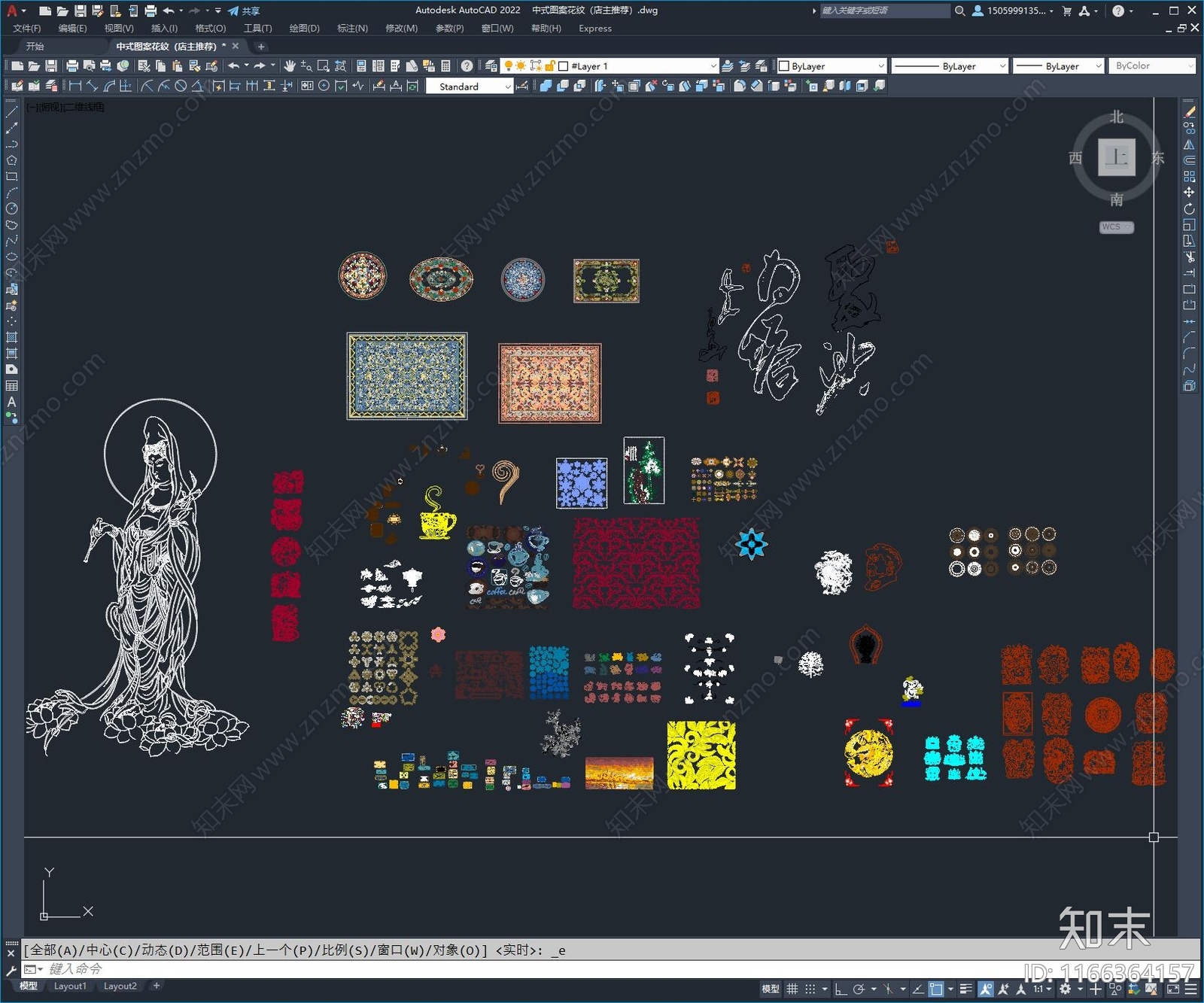
Task: Click 东 (east) on the ViewCube compass
Action: click(x=1157, y=158)
